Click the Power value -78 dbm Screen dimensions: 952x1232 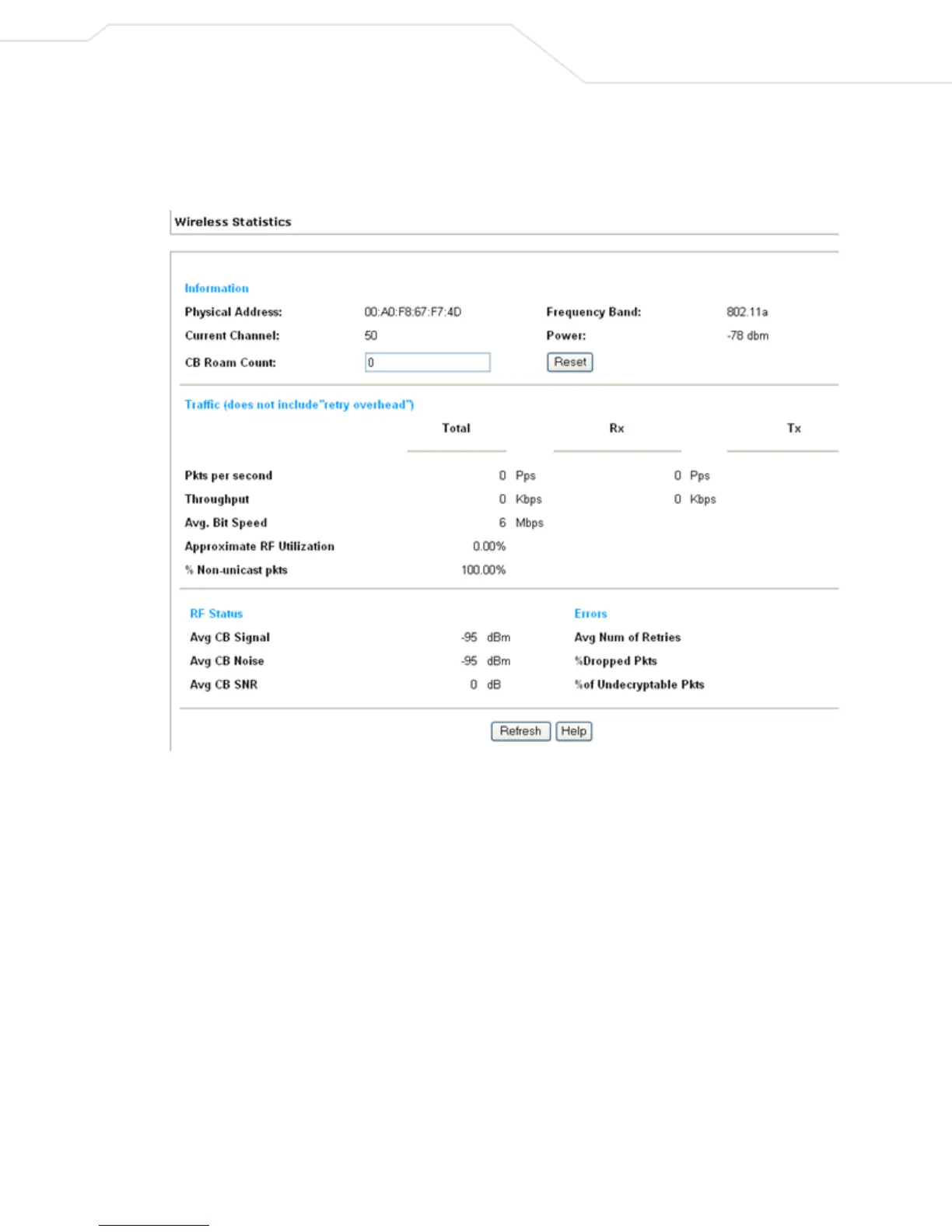(x=747, y=336)
